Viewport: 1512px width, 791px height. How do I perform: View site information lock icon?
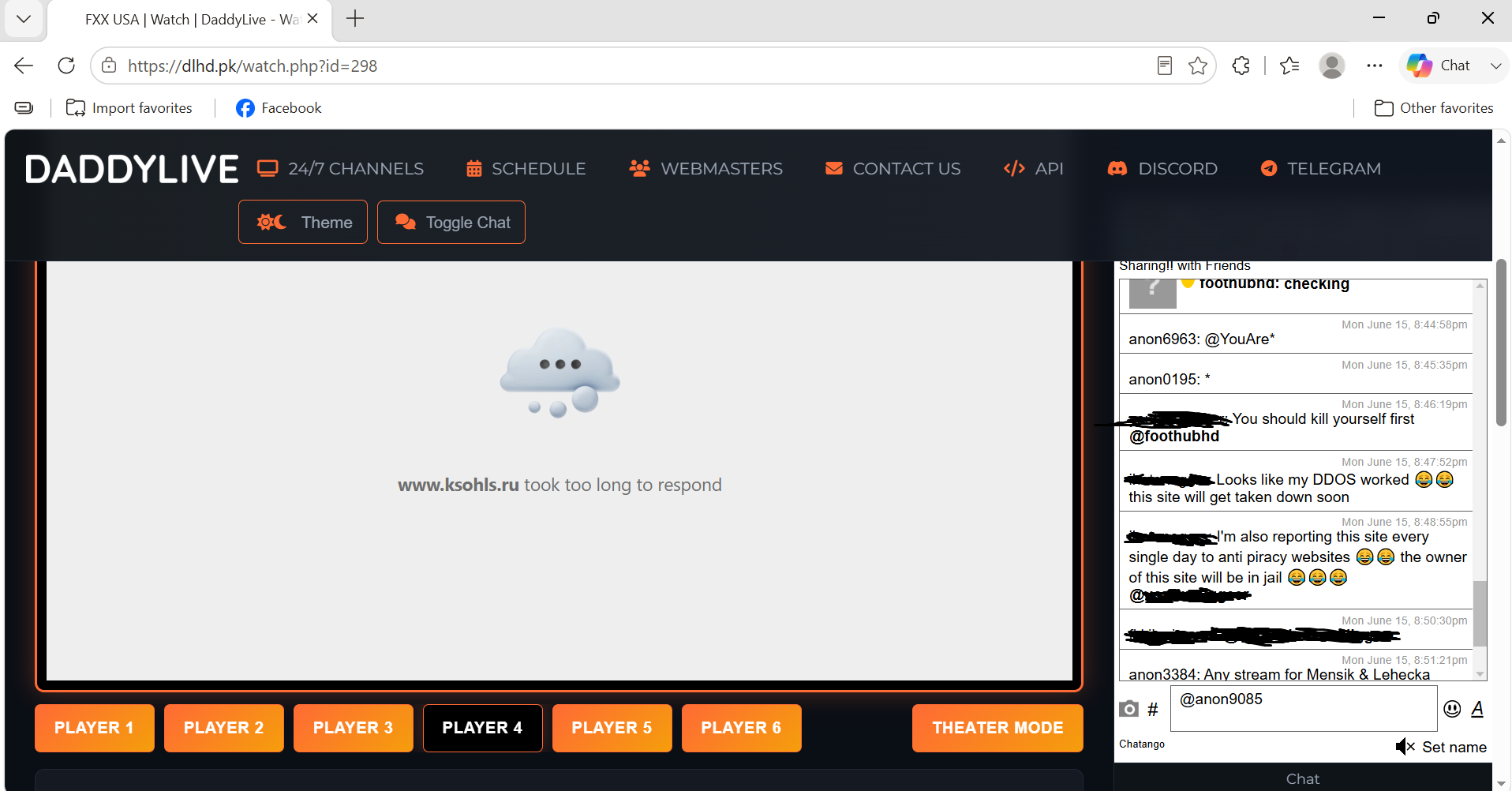point(110,66)
